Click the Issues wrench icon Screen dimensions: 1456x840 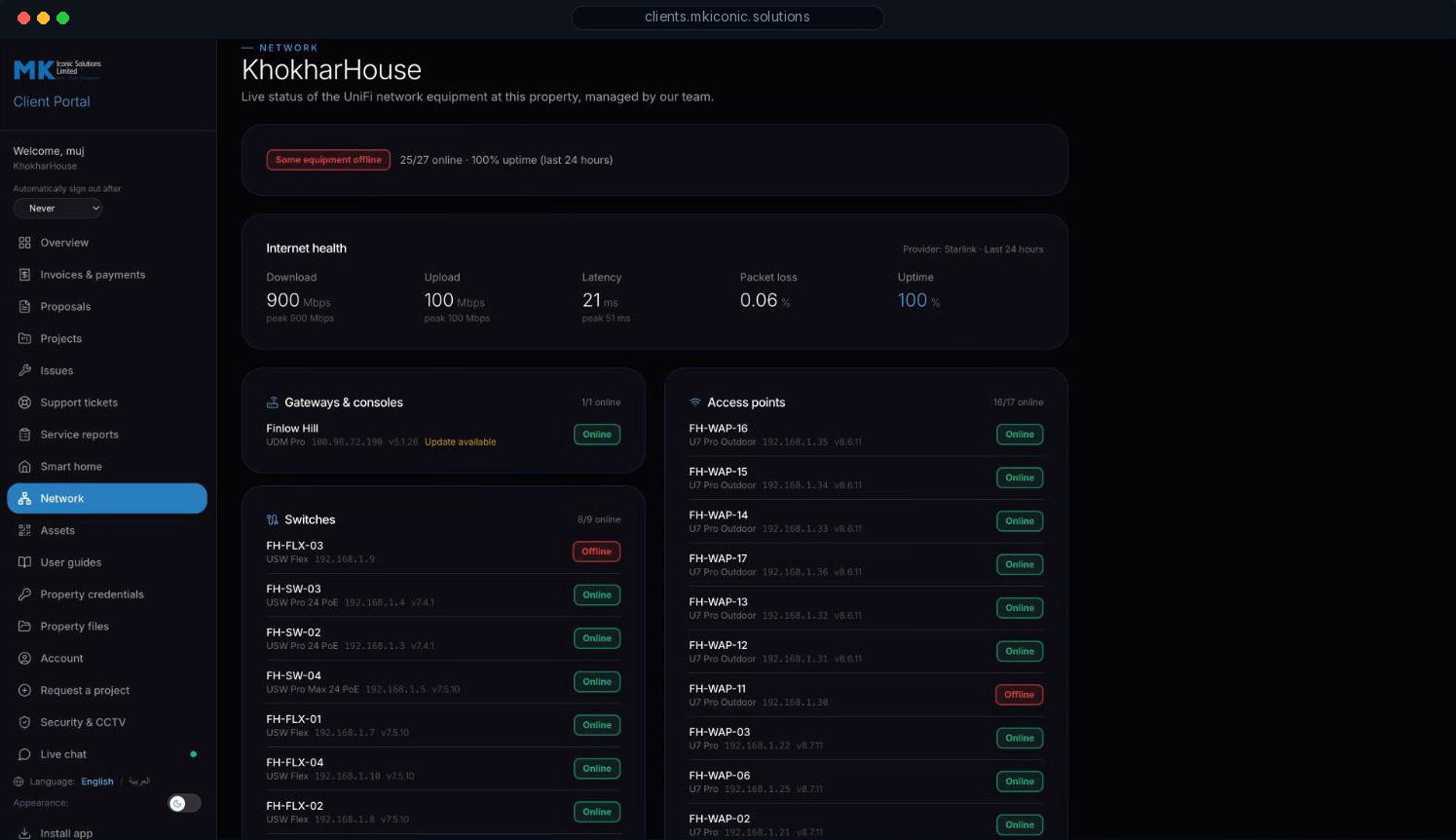coord(24,371)
